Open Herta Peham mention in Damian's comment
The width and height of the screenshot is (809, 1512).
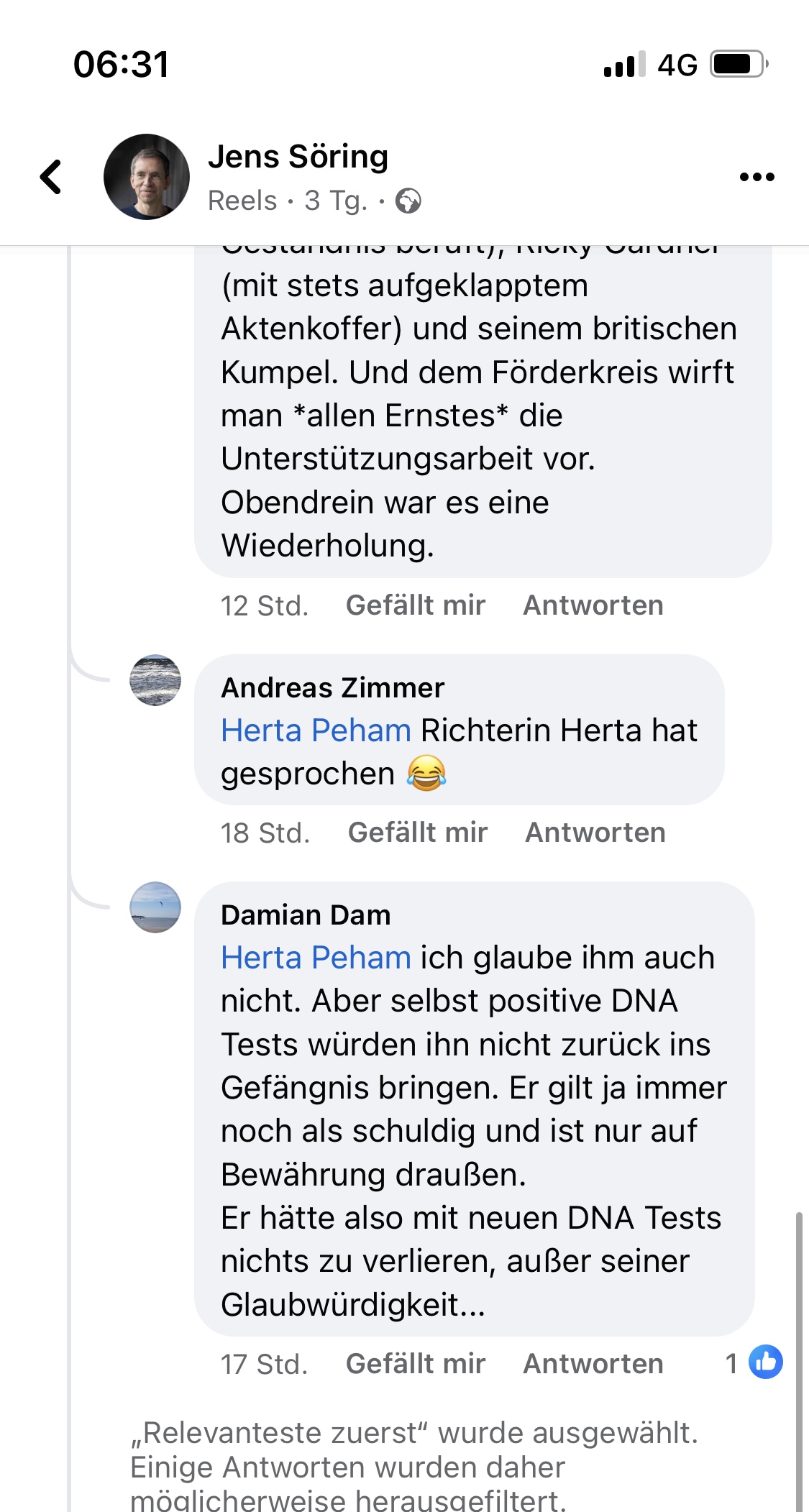tap(316, 958)
